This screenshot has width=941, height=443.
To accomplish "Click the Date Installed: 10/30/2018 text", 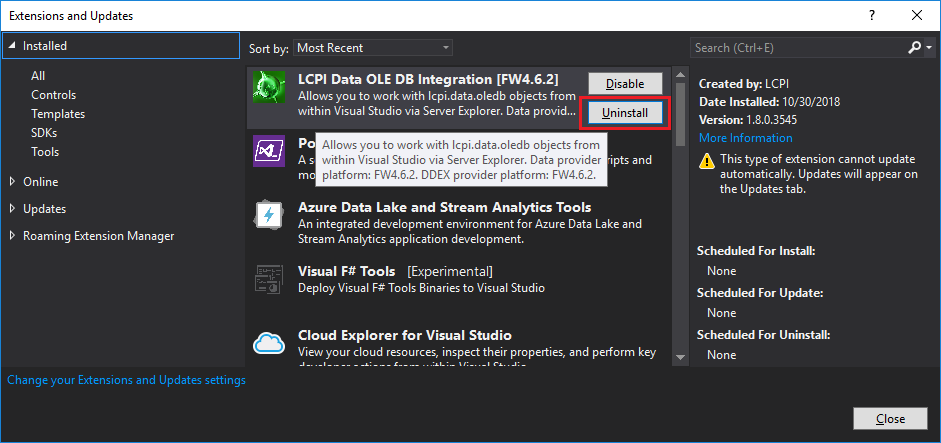I will tap(769, 101).
